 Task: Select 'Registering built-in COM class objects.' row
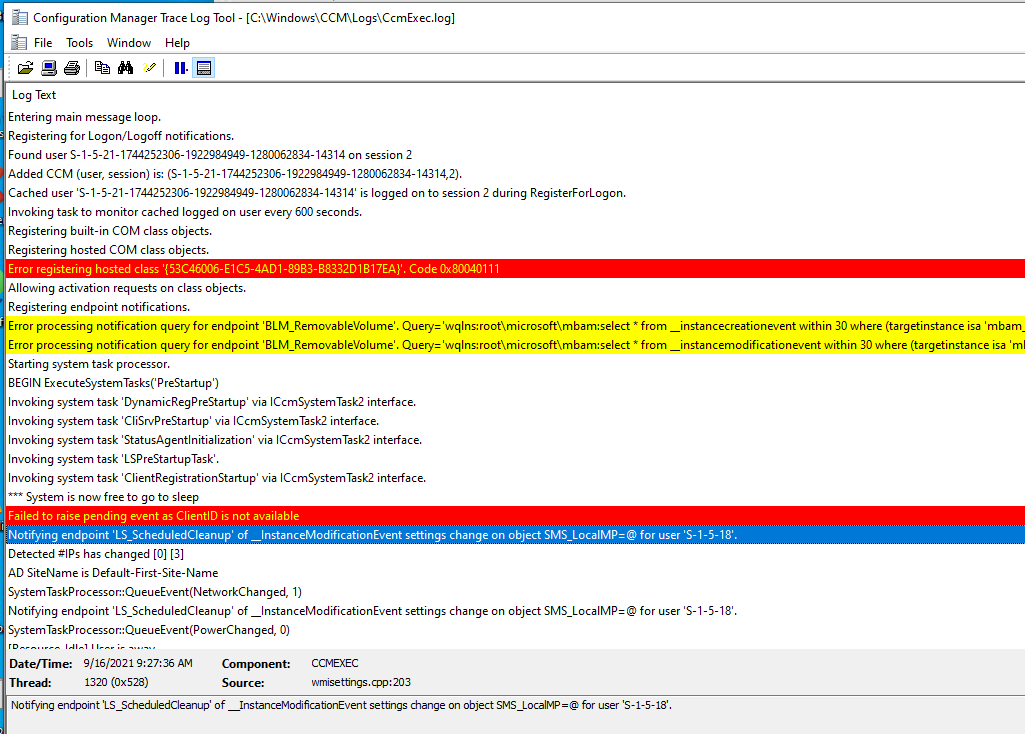tap(515, 231)
